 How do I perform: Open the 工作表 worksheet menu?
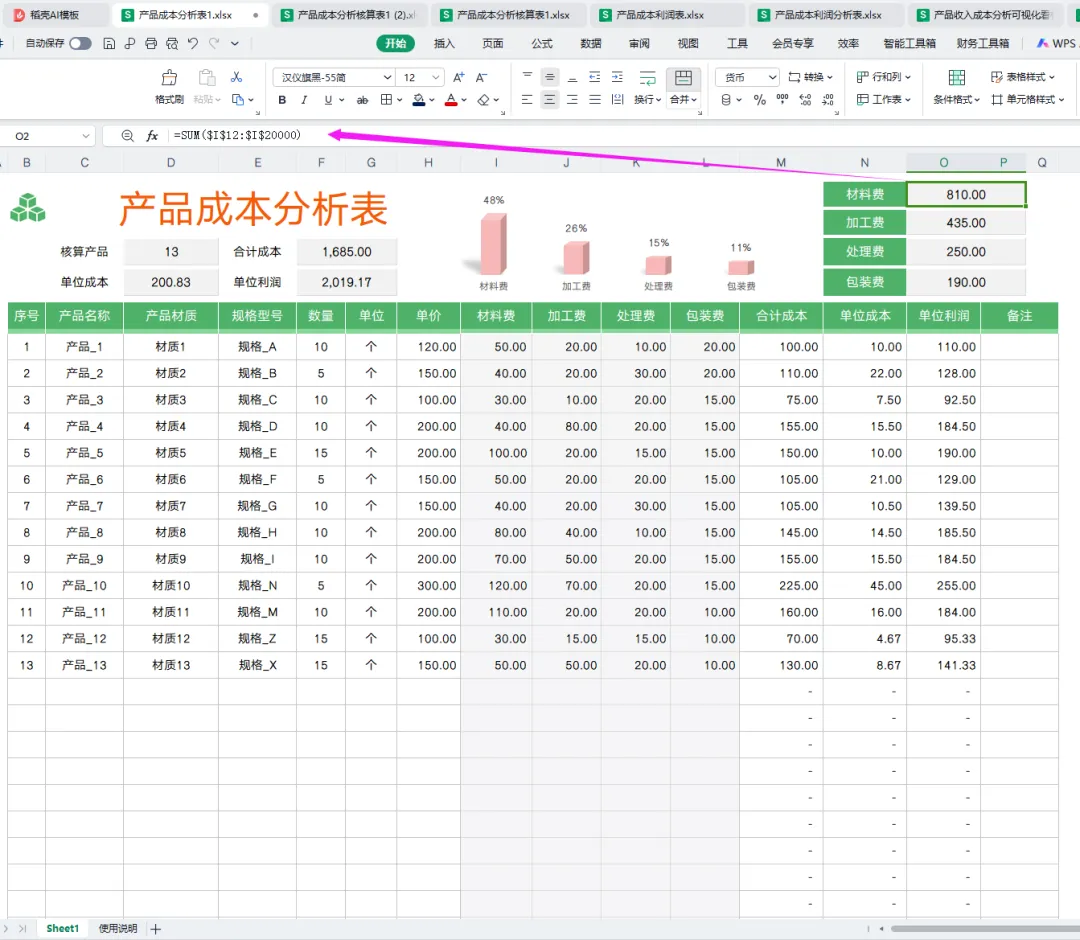[x=884, y=100]
